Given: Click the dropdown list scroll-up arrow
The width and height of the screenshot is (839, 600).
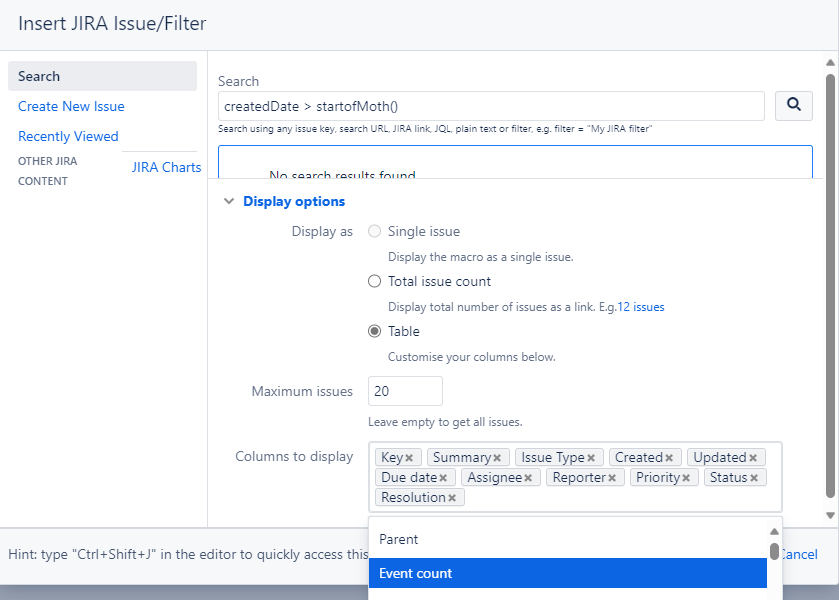Looking at the screenshot, I should pyautogui.click(x=774, y=531).
